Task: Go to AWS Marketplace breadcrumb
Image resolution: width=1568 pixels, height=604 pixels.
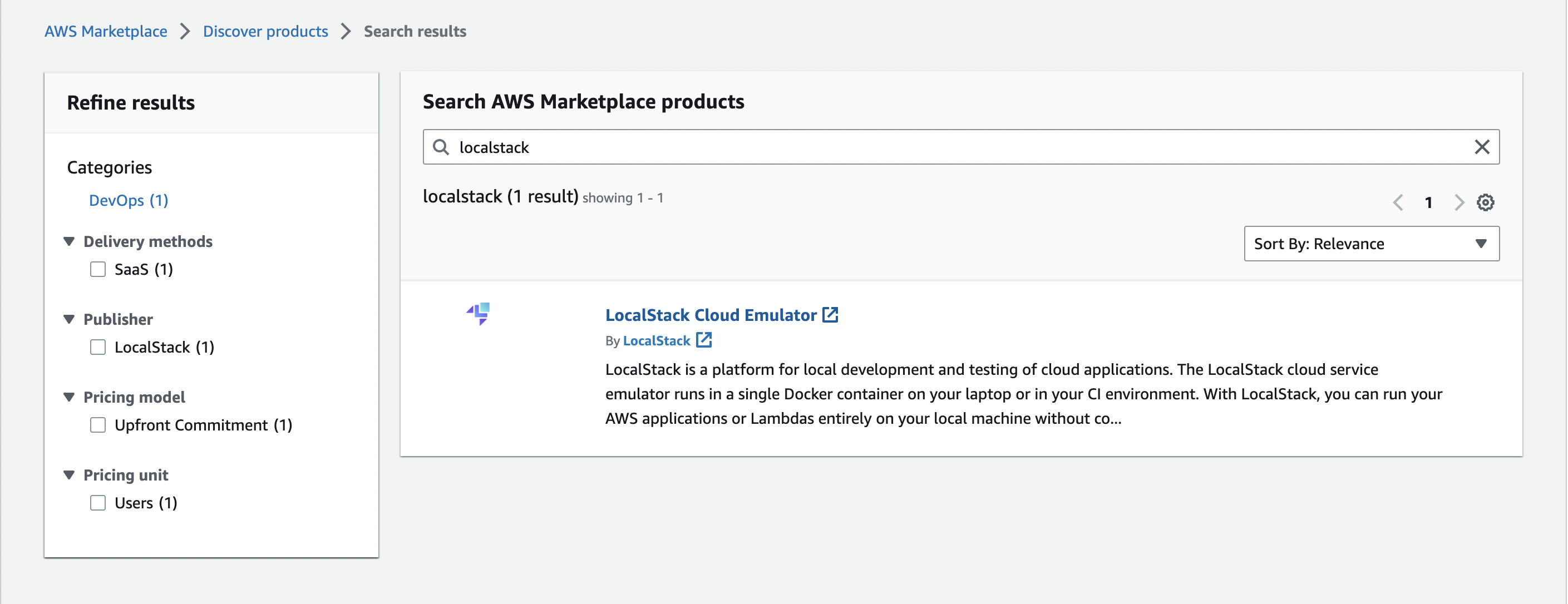Action: click(105, 31)
